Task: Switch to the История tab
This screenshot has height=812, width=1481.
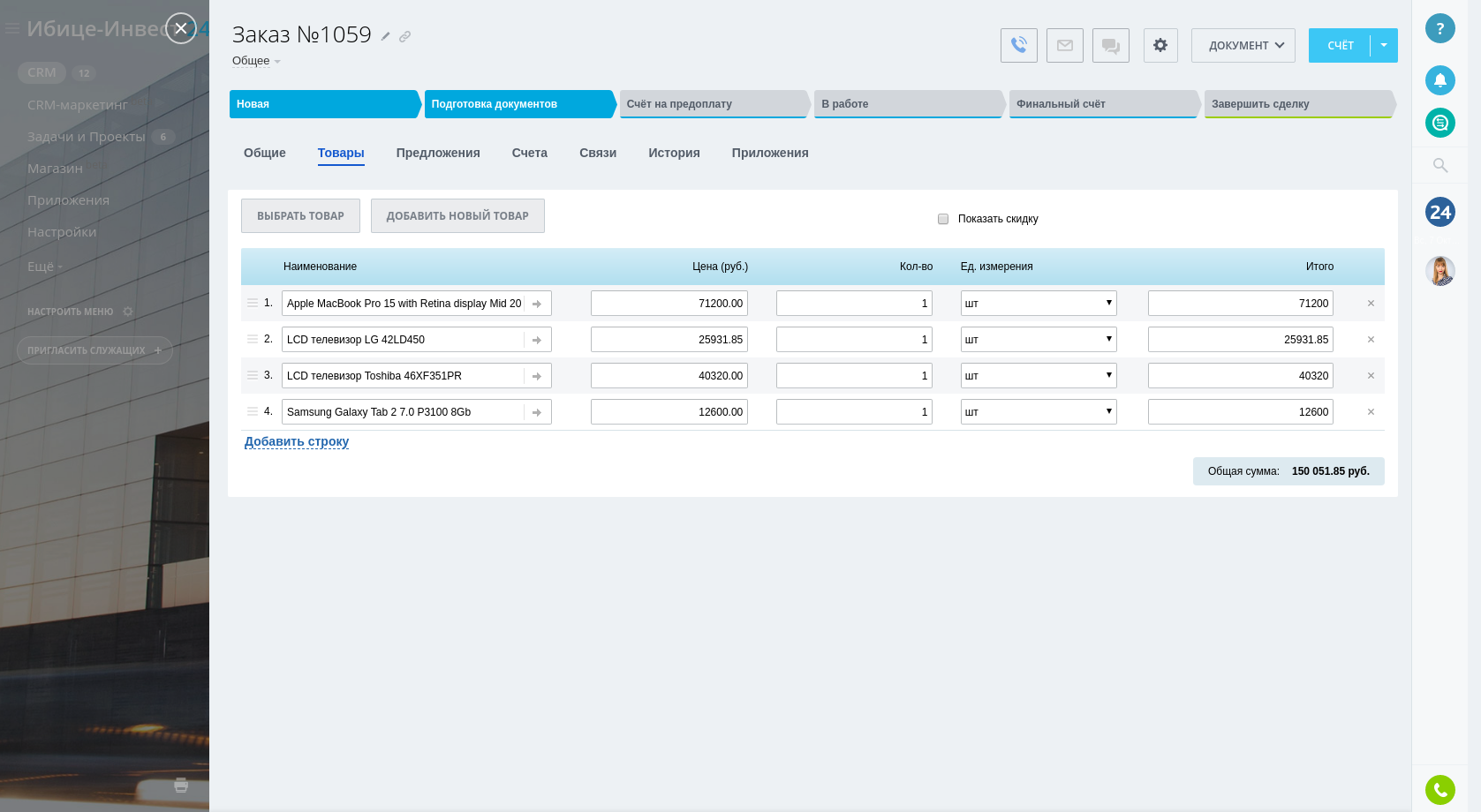Action: (x=674, y=153)
